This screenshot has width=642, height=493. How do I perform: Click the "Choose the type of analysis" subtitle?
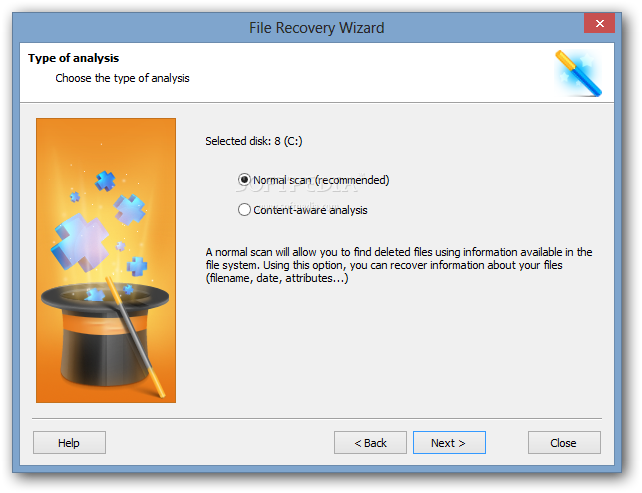click(122, 78)
